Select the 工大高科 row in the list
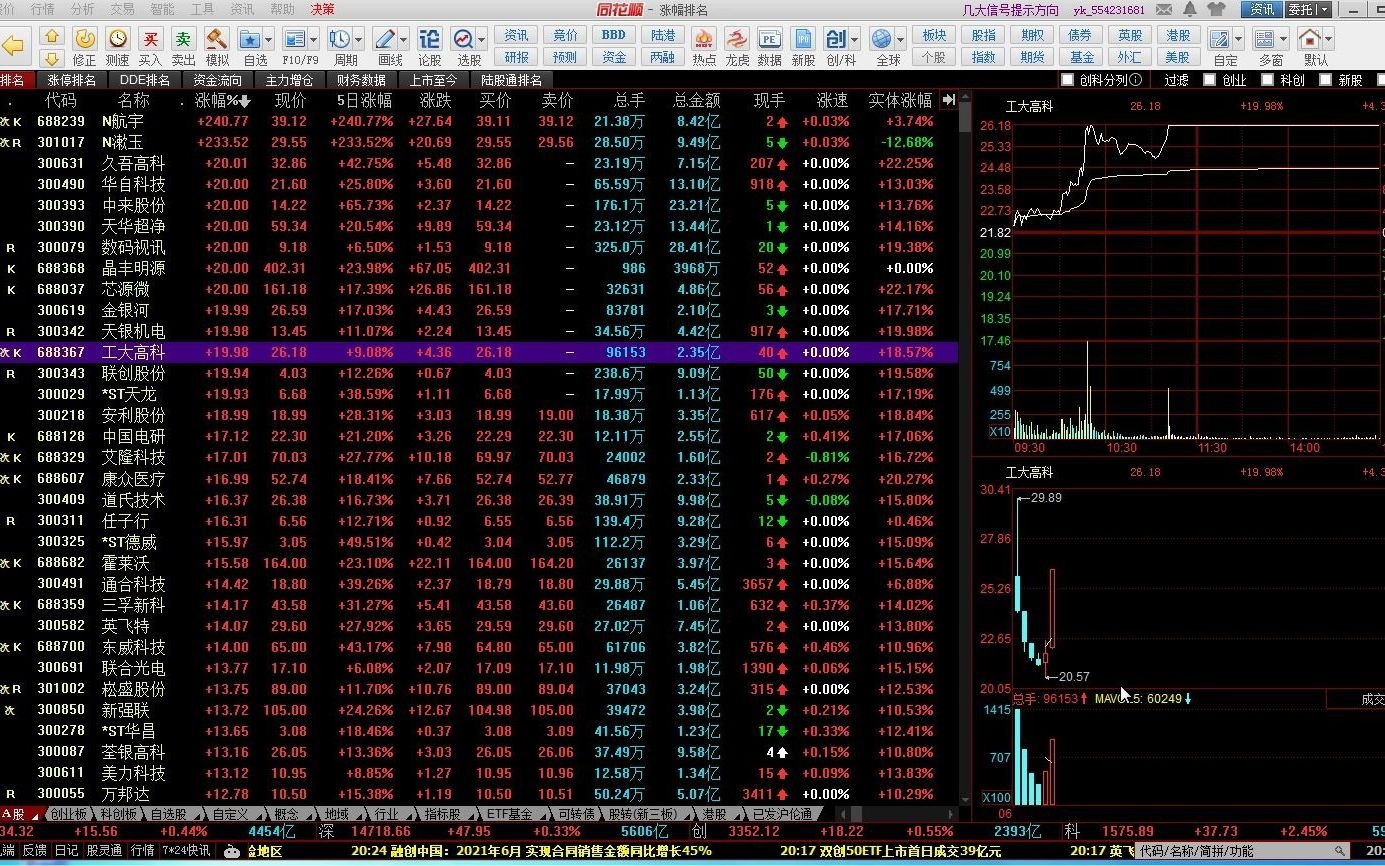This screenshot has width=1385, height=866. pos(479,352)
